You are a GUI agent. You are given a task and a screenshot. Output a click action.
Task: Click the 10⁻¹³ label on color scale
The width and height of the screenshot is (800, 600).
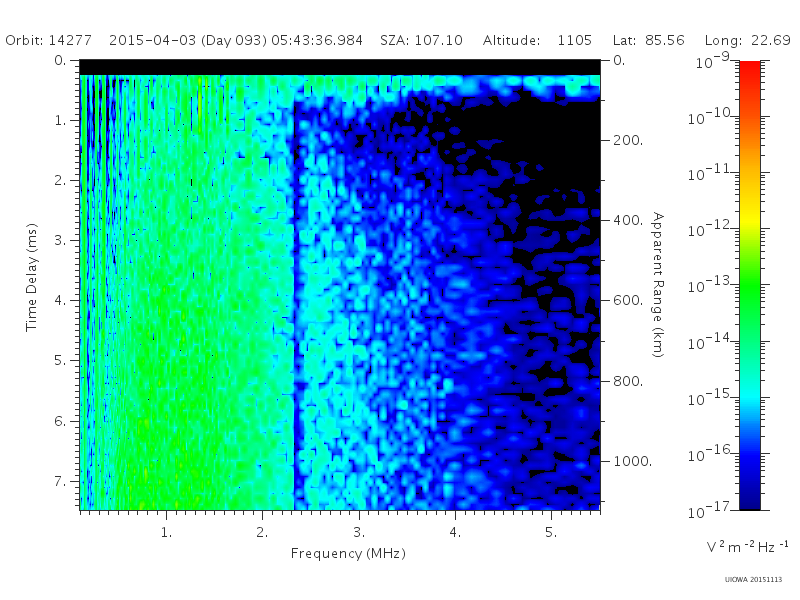click(712, 285)
